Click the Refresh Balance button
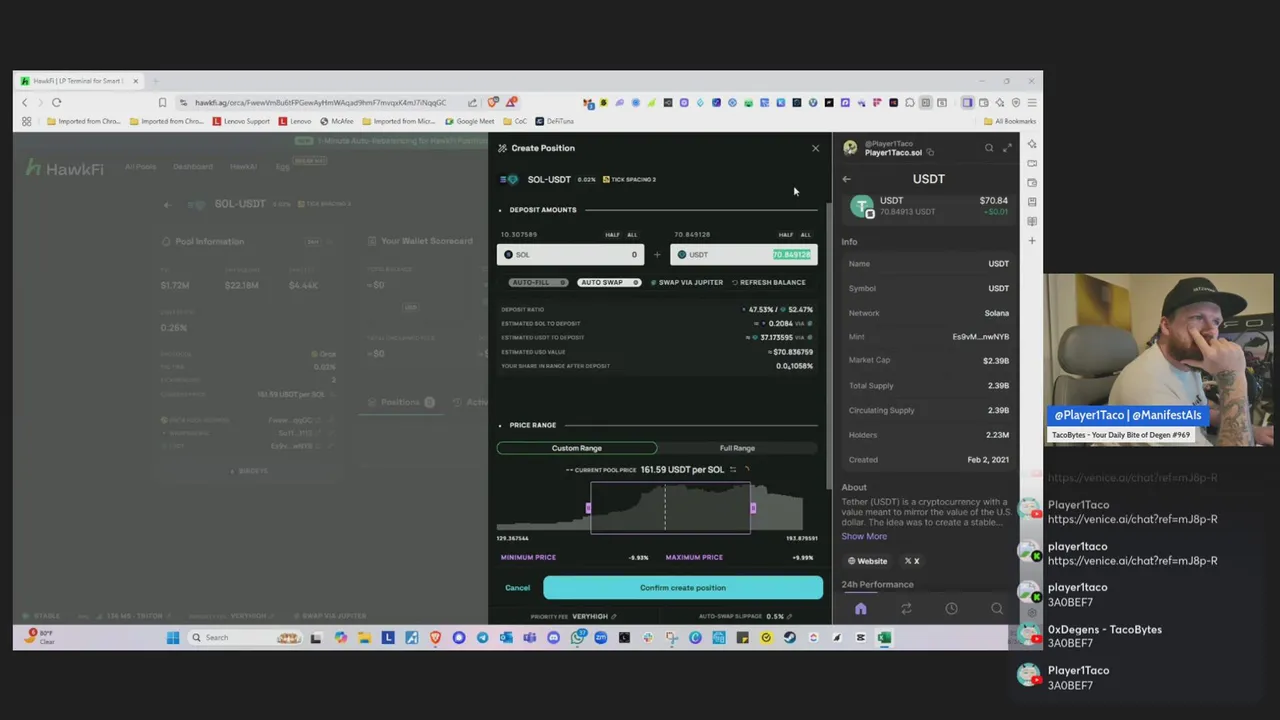This screenshot has width=1280, height=720. (768, 282)
